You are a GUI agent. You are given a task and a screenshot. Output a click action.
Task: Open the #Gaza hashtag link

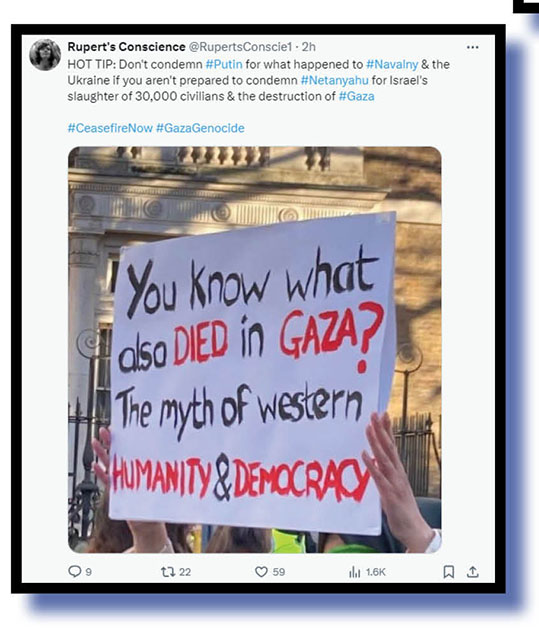click(356, 96)
